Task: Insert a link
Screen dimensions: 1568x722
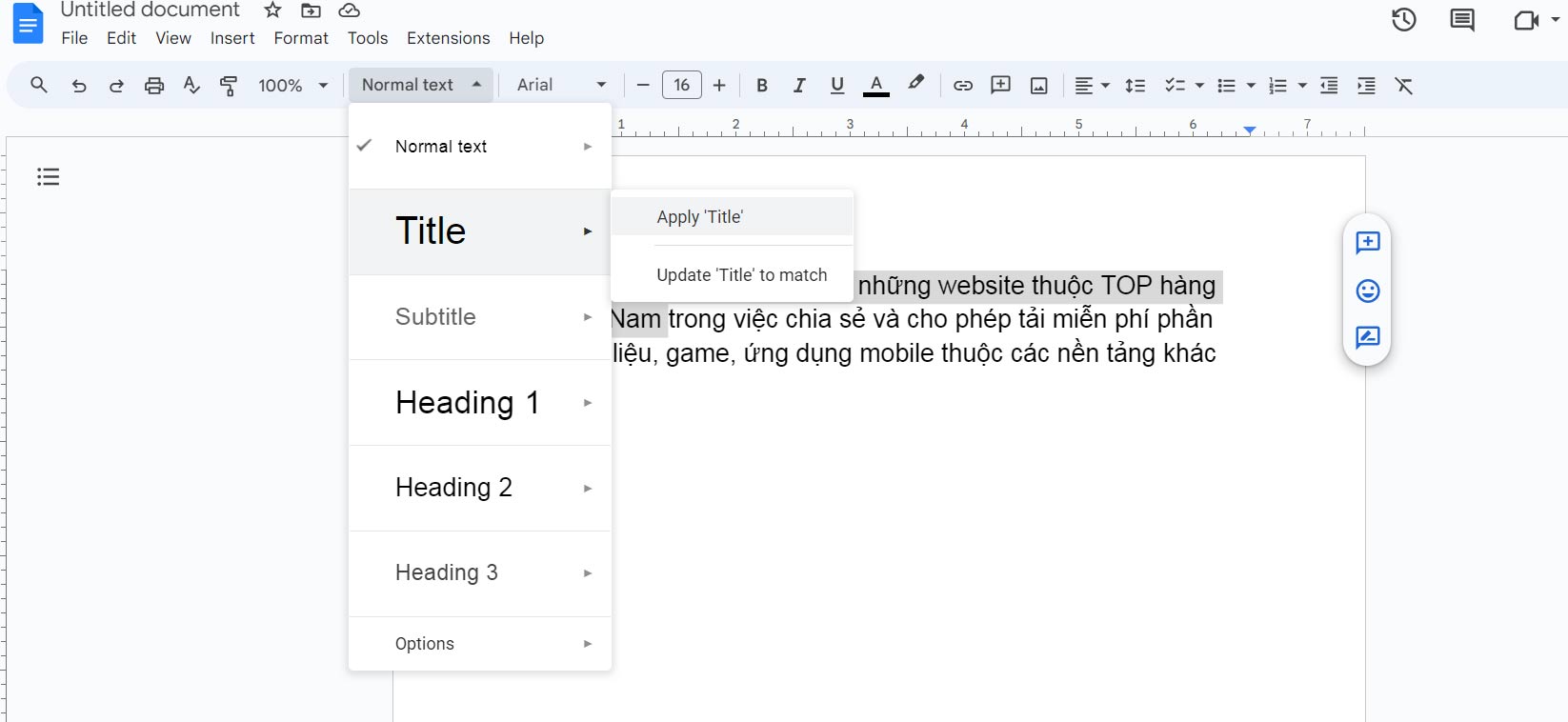Action: point(963,86)
